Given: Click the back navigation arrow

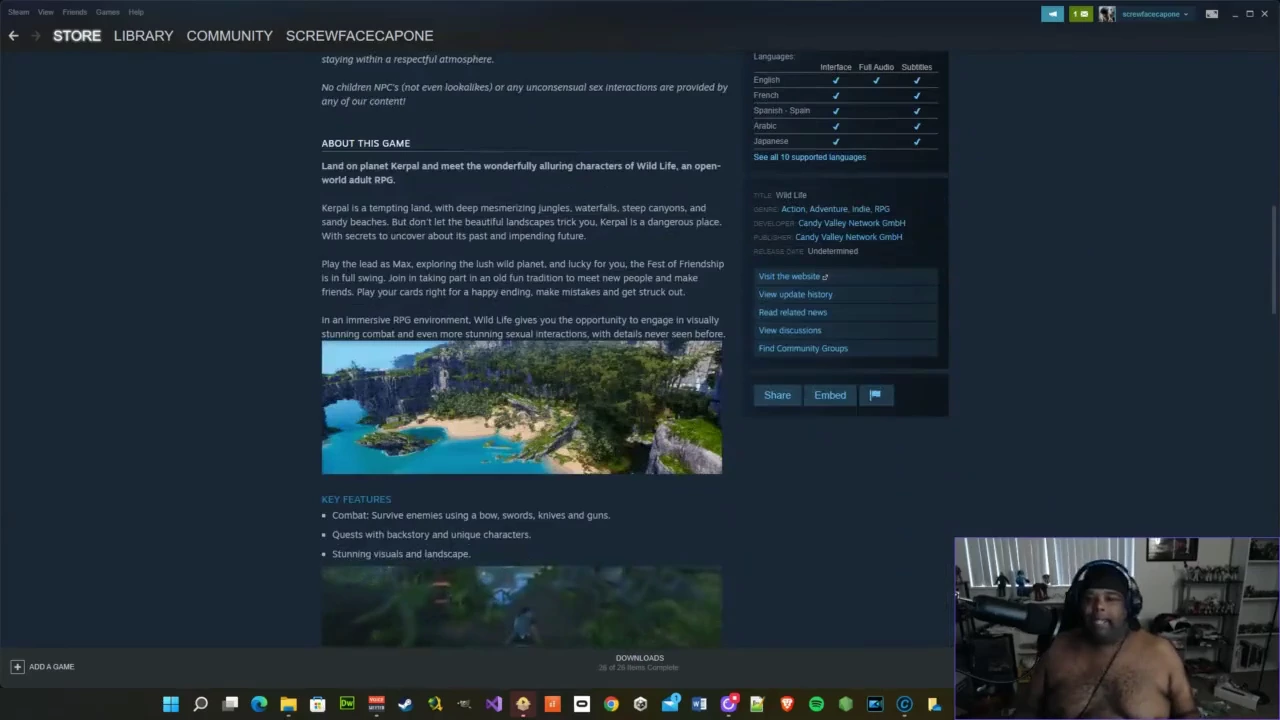Looking at the screenshot, I should [x=13, y=36].
